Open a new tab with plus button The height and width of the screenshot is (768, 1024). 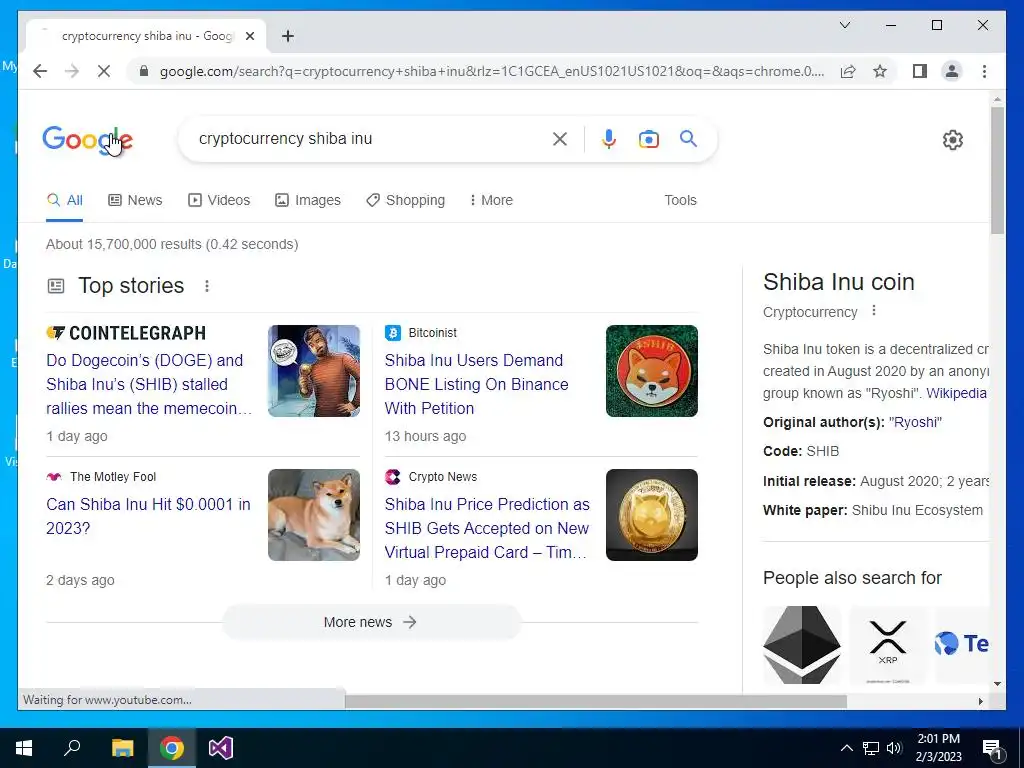288,36
